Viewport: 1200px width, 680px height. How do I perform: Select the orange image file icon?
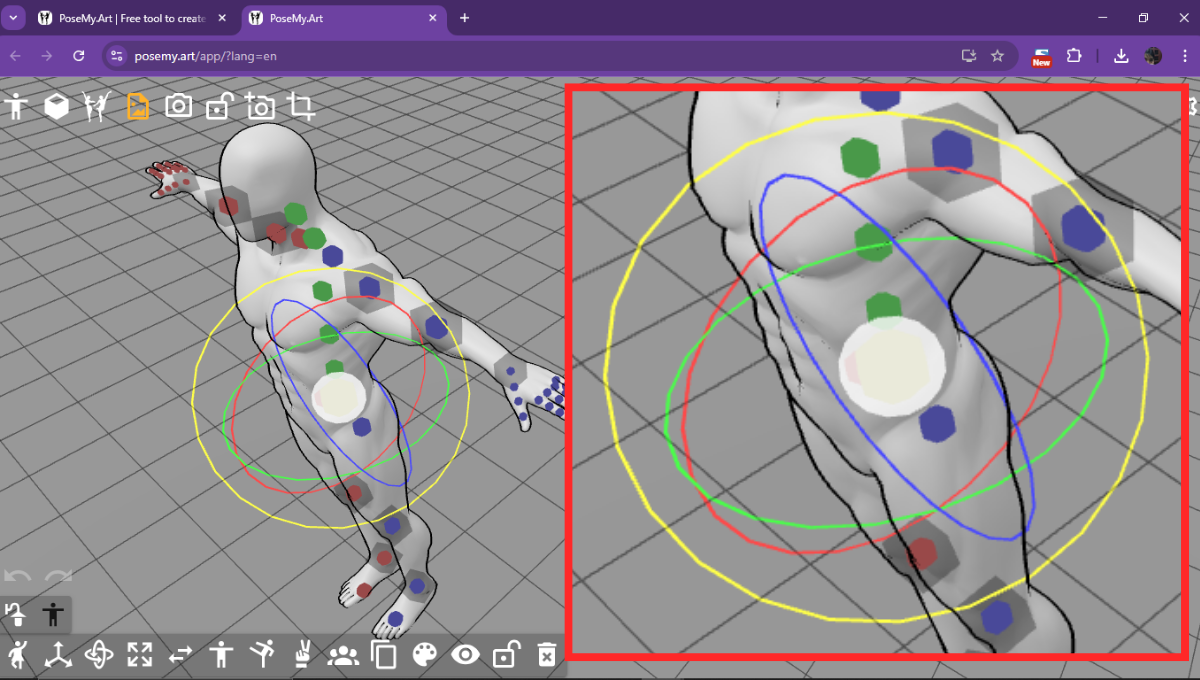tap(138, 106)
